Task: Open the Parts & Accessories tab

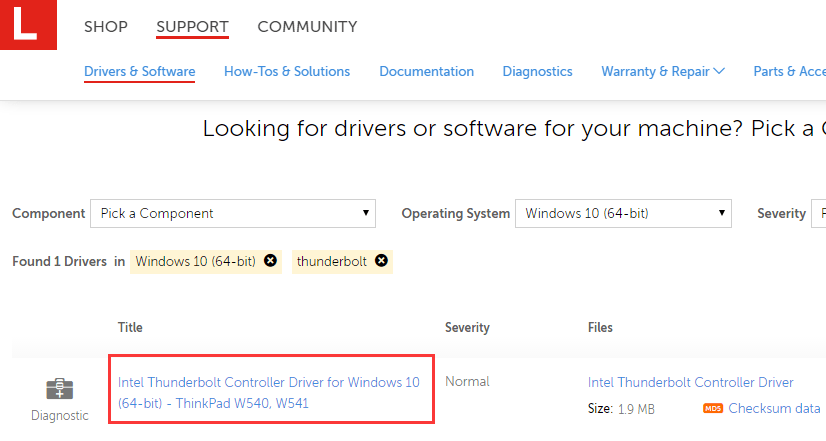Action: 790,72
